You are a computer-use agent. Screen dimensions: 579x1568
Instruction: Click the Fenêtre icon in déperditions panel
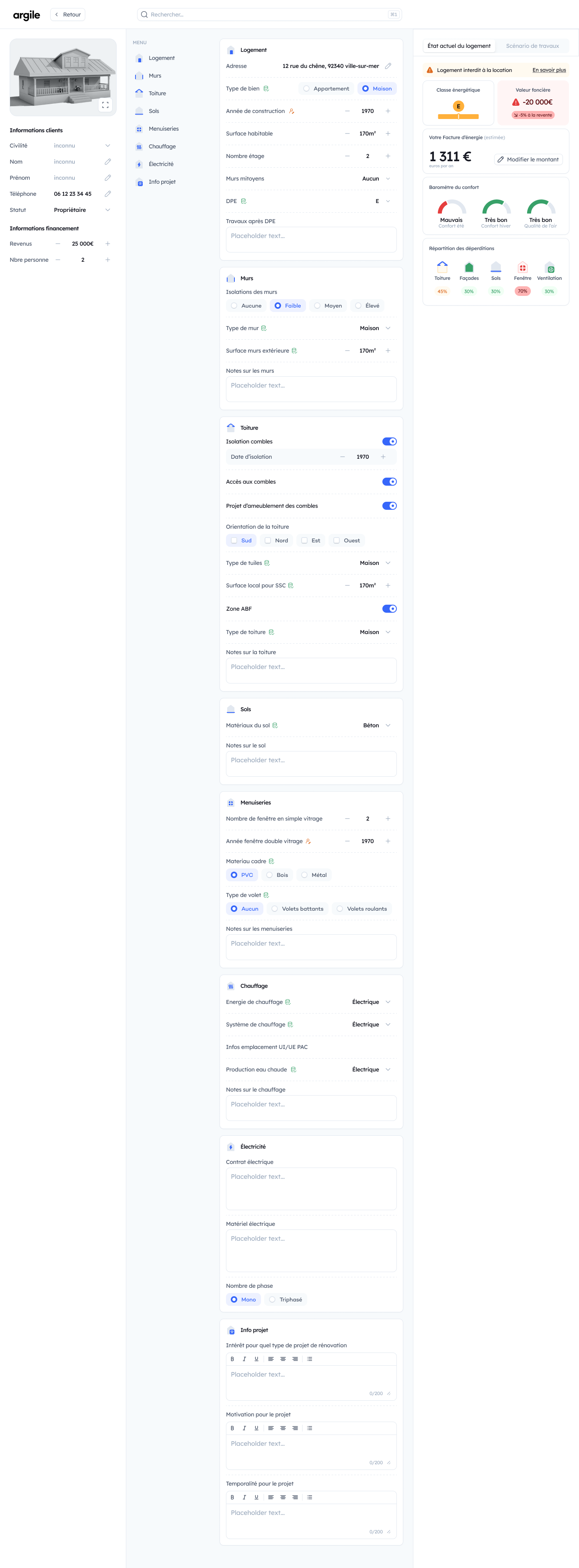coord(522,267)
